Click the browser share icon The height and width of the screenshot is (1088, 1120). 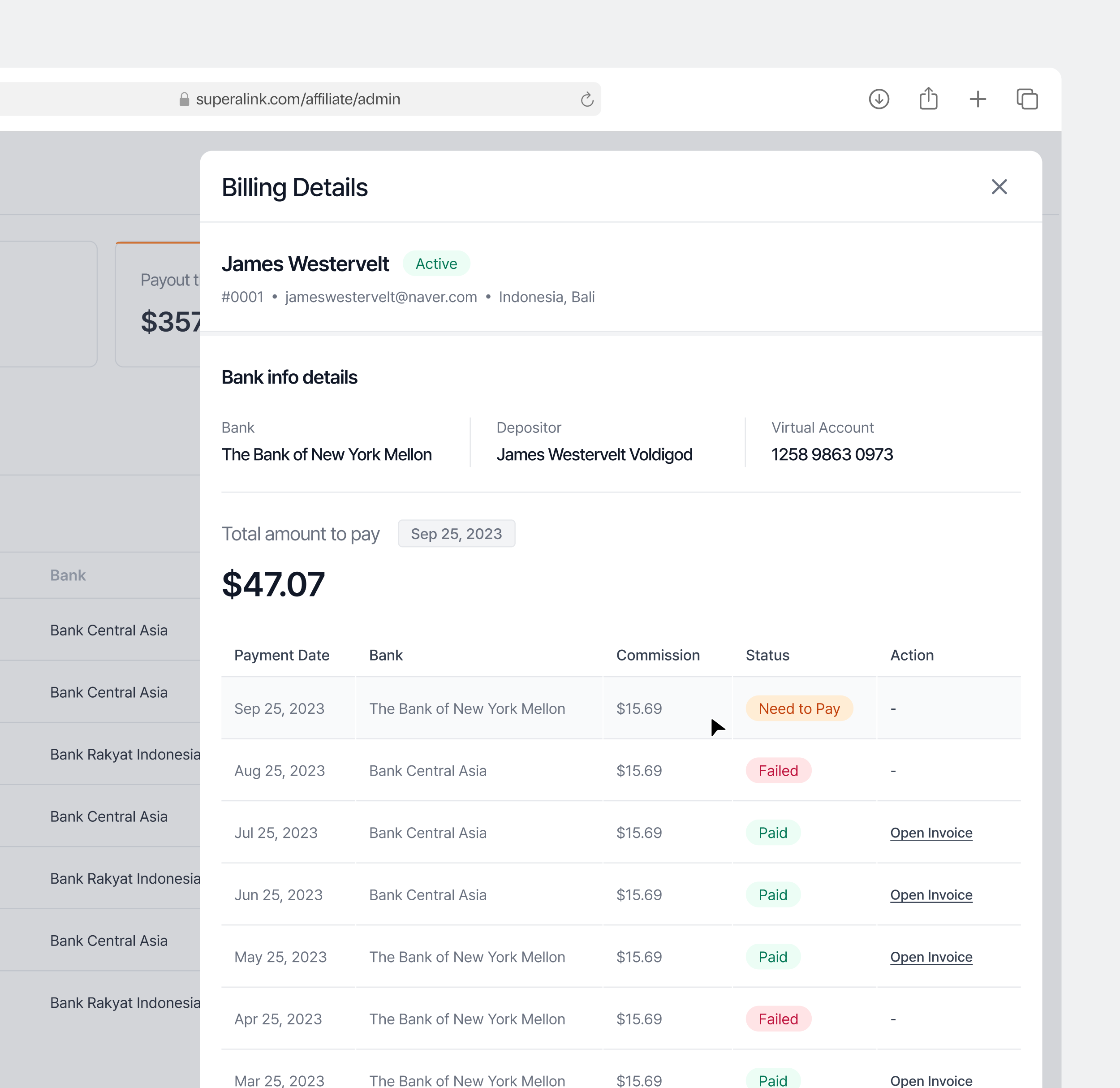click(x=929, y=98)
